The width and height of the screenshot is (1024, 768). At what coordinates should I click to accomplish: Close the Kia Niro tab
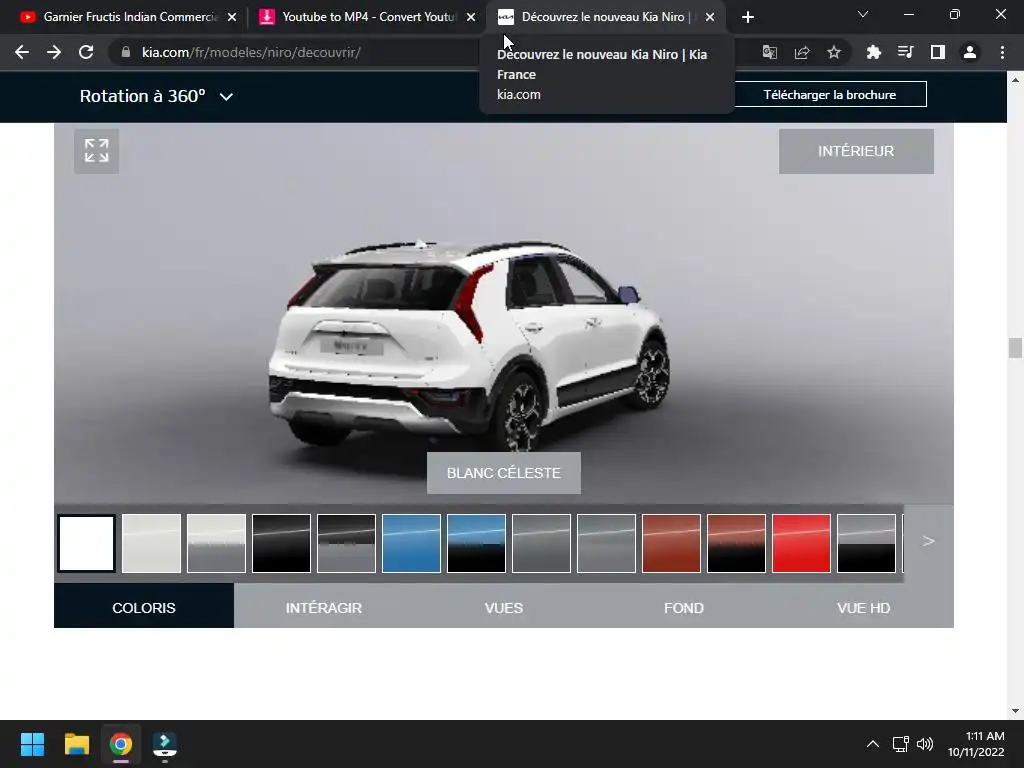point(710,17)
